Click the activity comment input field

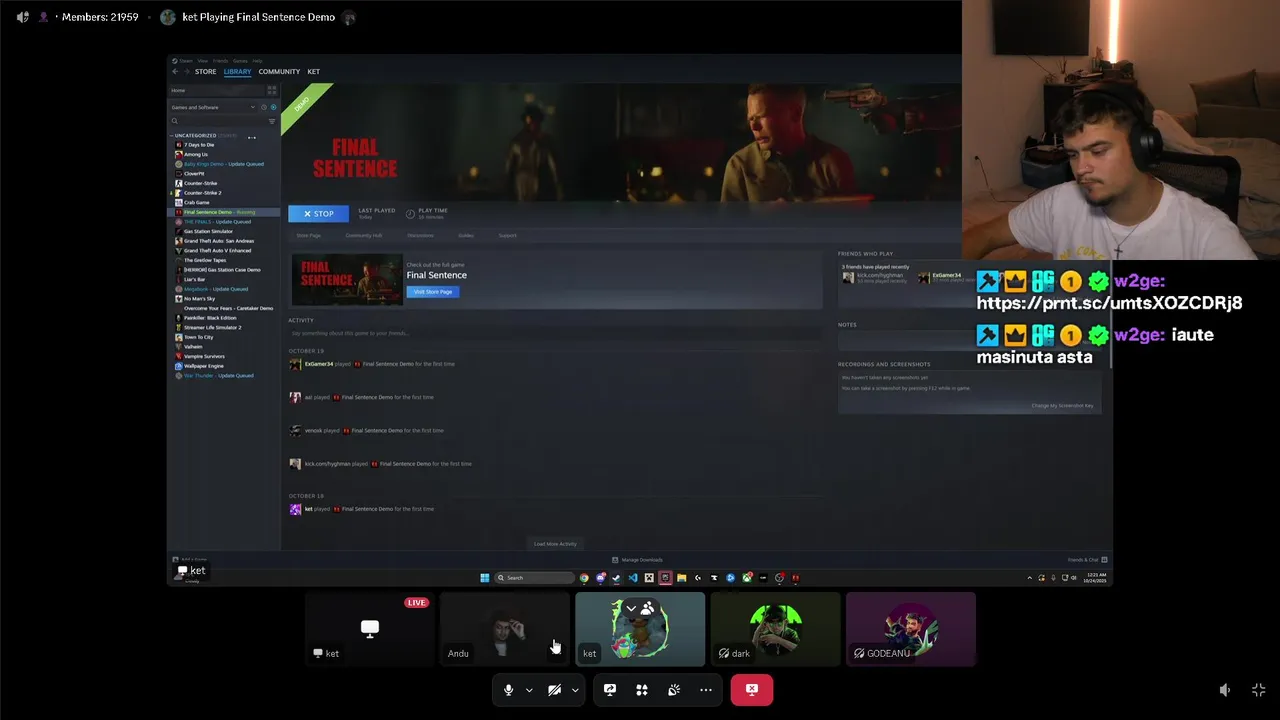(x=555, y=333)
